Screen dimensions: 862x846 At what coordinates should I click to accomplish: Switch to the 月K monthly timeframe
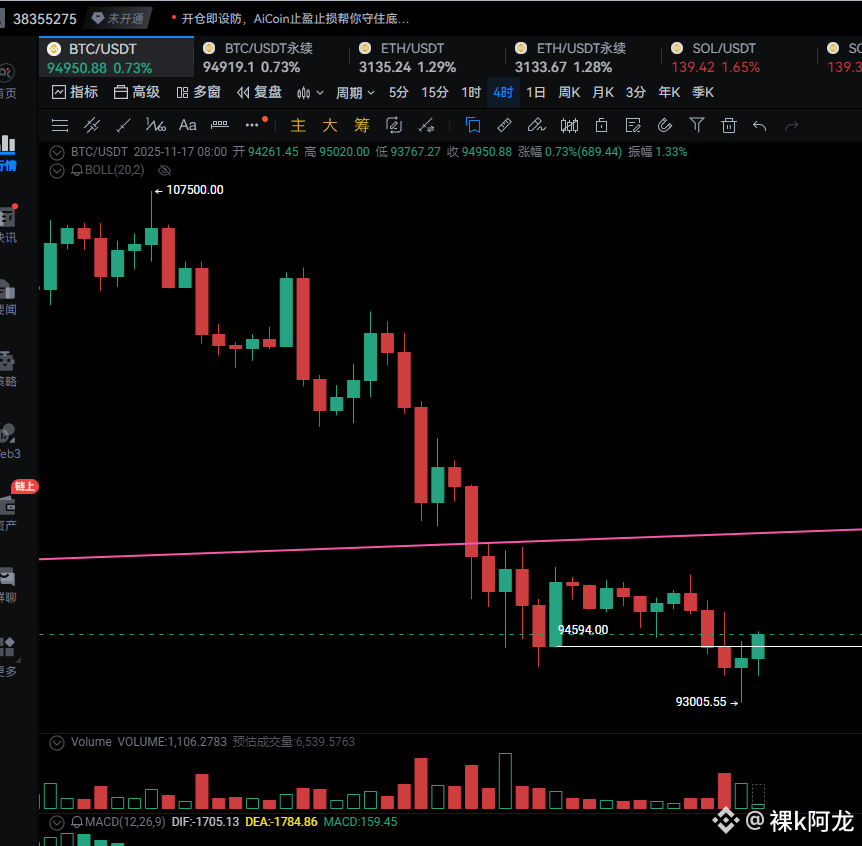603,92
